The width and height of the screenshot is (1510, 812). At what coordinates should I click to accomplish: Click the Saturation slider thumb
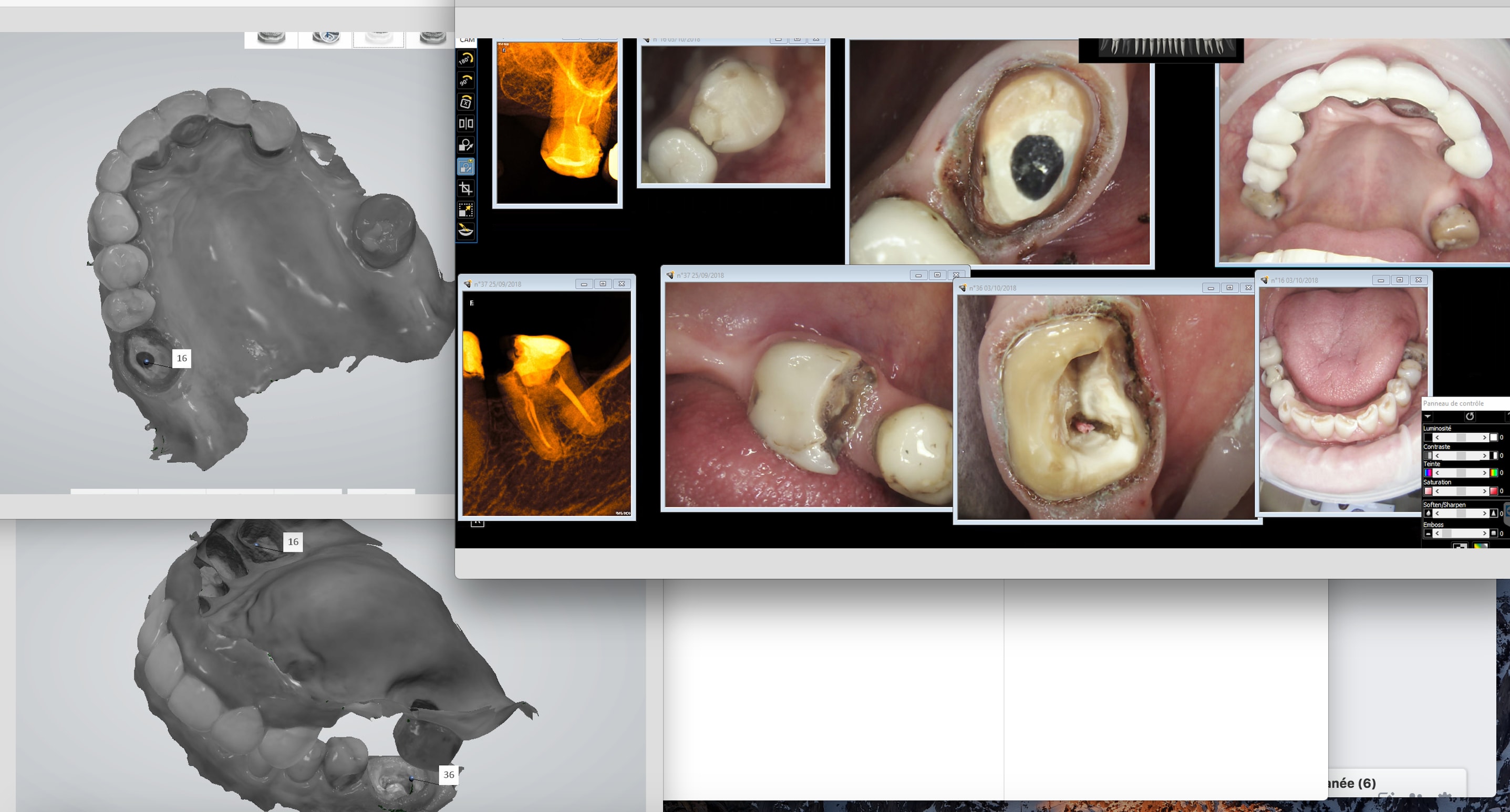pos(1461,492)
